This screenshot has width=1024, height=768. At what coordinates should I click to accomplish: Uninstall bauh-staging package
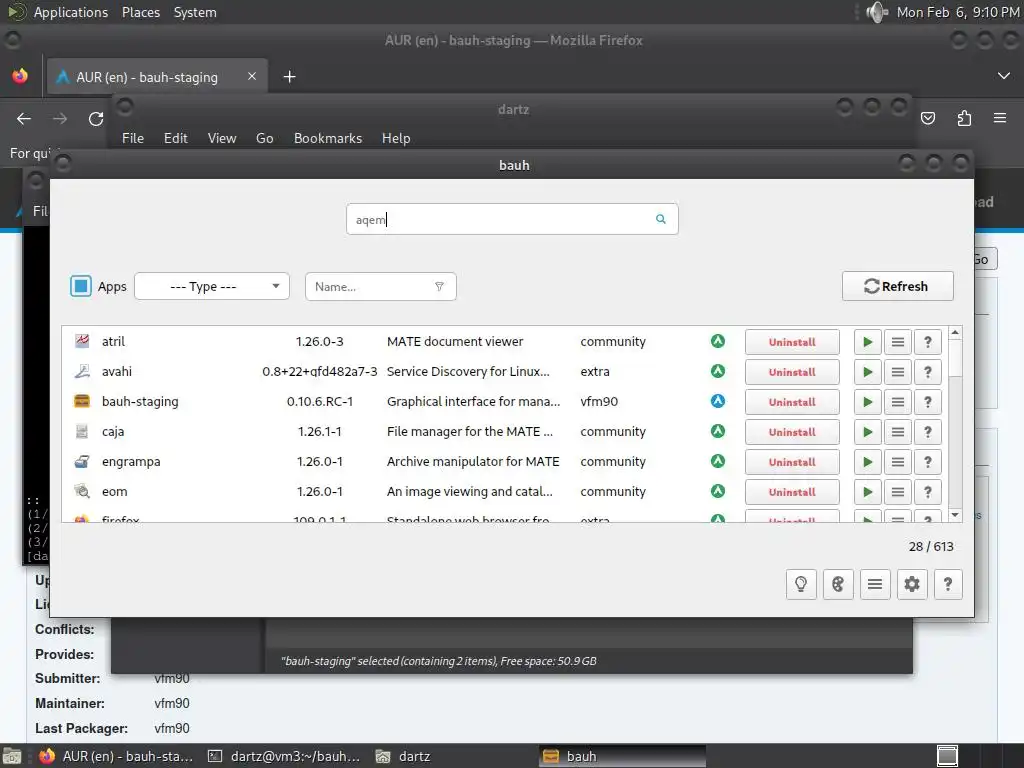(792, 402)
